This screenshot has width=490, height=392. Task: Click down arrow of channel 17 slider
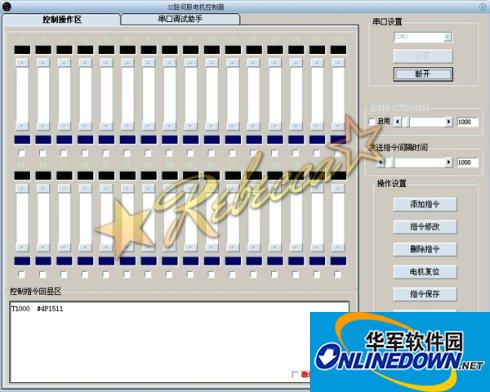coord(22,247)
